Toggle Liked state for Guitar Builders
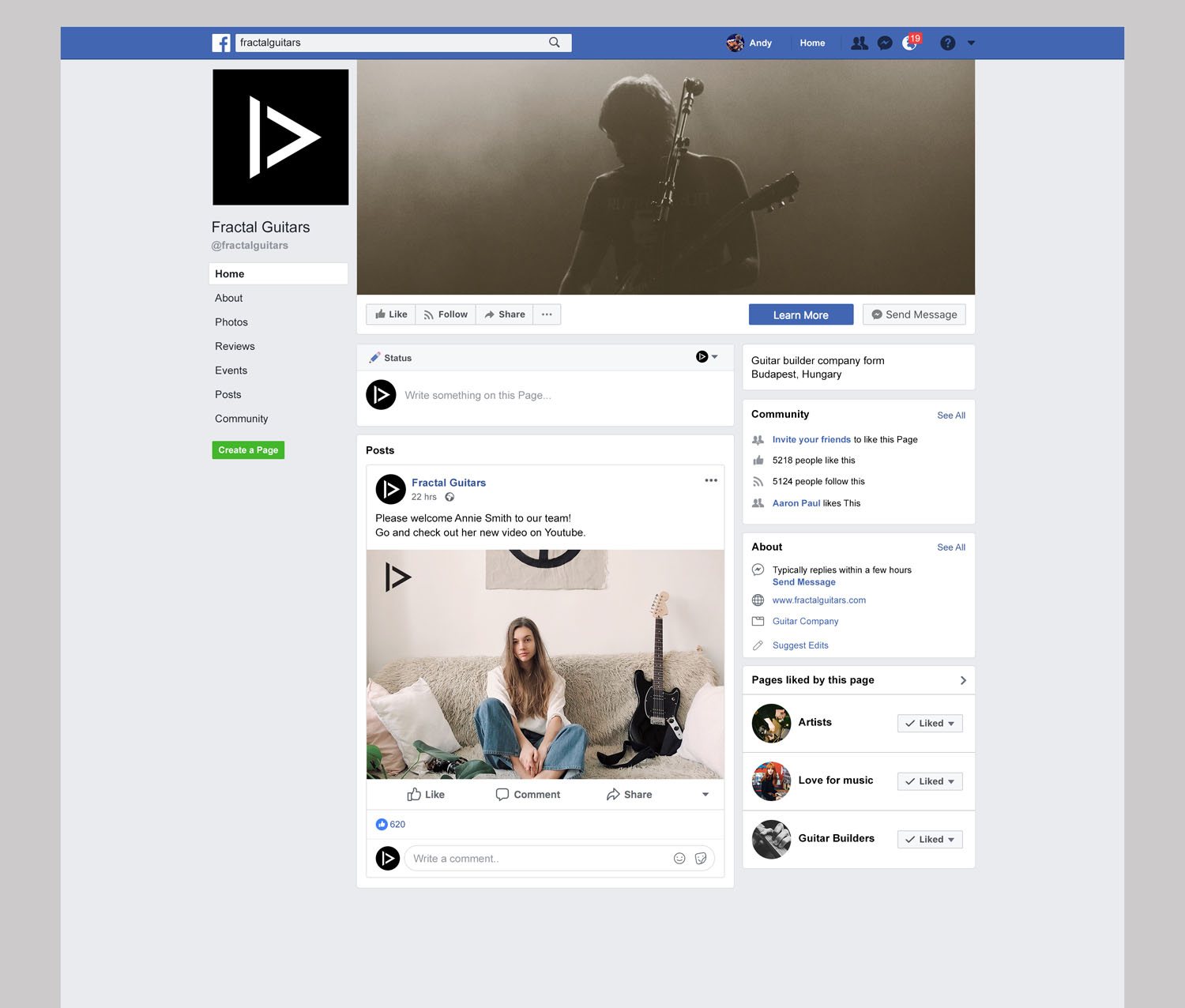Screen dimensions: 1185x1008 point(930,840)
